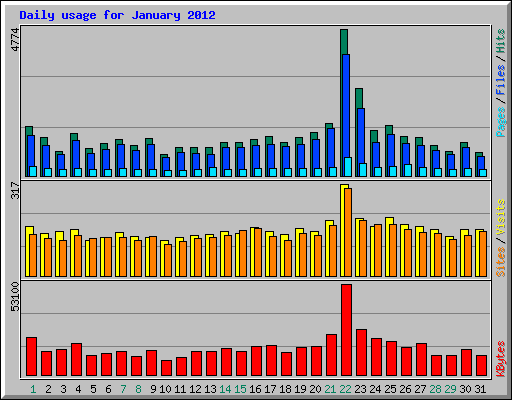
Task: Select the orange sites bar for day 16
Action: pos(258,252)
